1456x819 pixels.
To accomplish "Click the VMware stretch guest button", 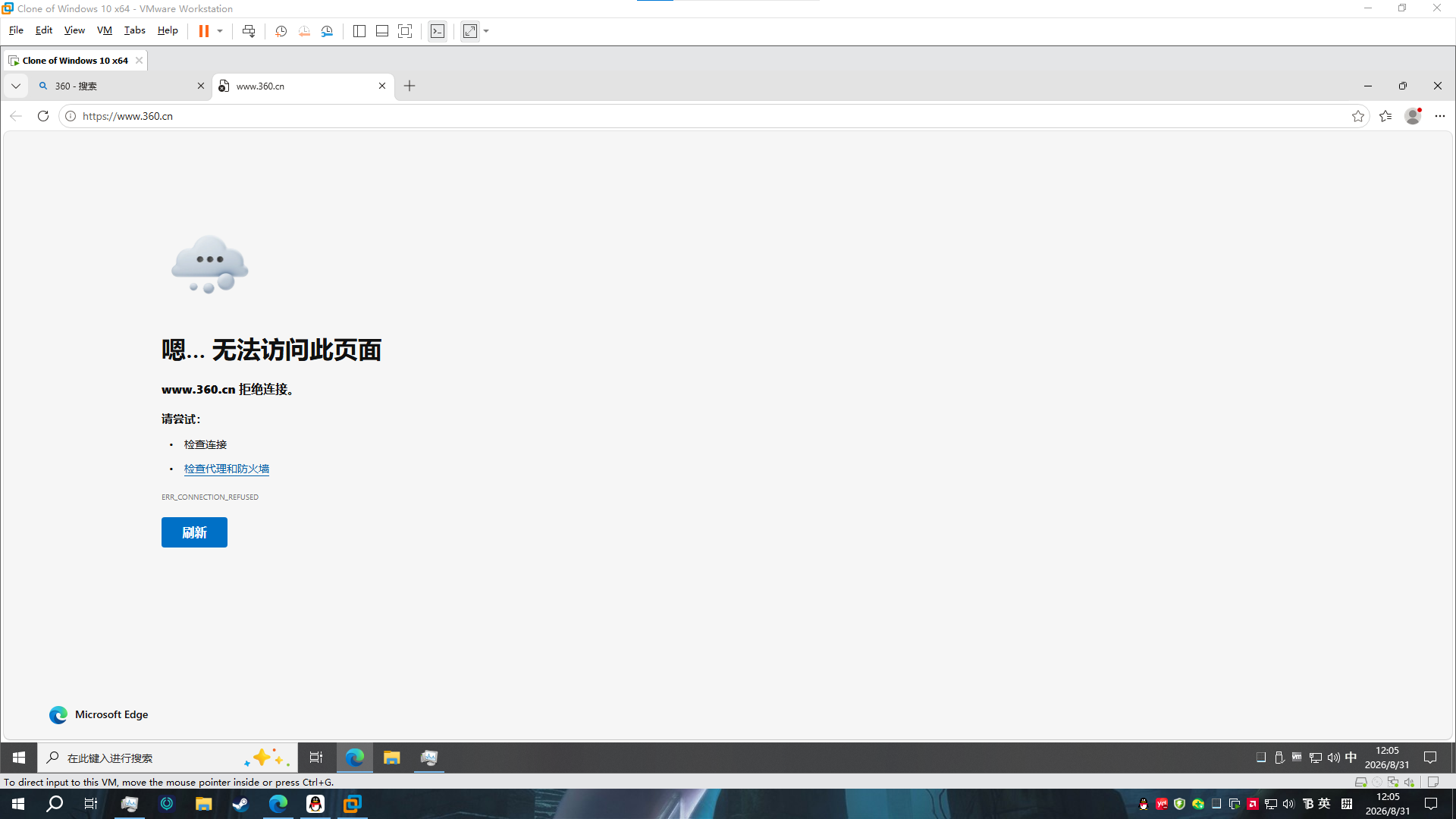I will (x=470, y=31).
